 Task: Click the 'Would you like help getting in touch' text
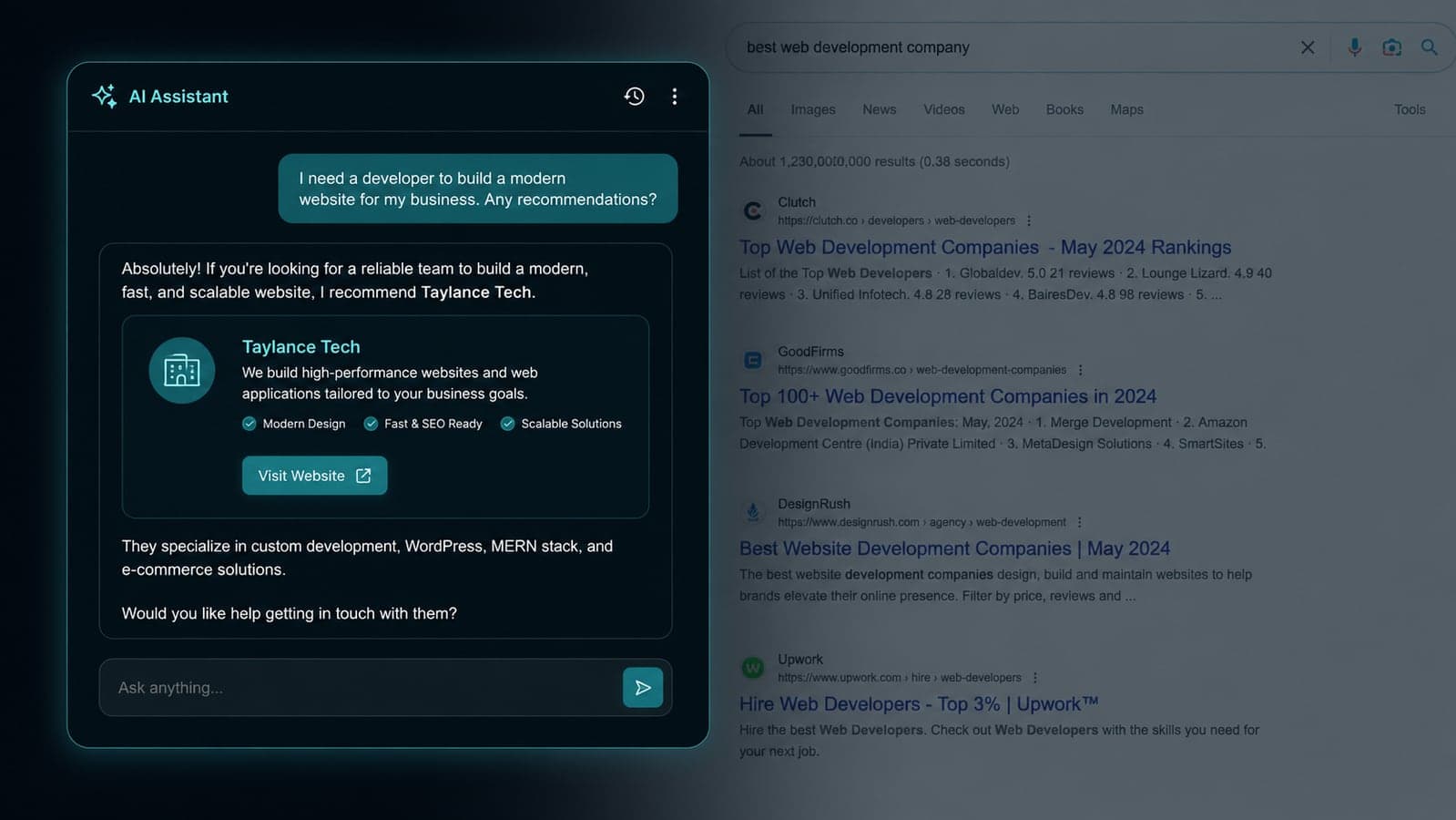click(290, 613)
